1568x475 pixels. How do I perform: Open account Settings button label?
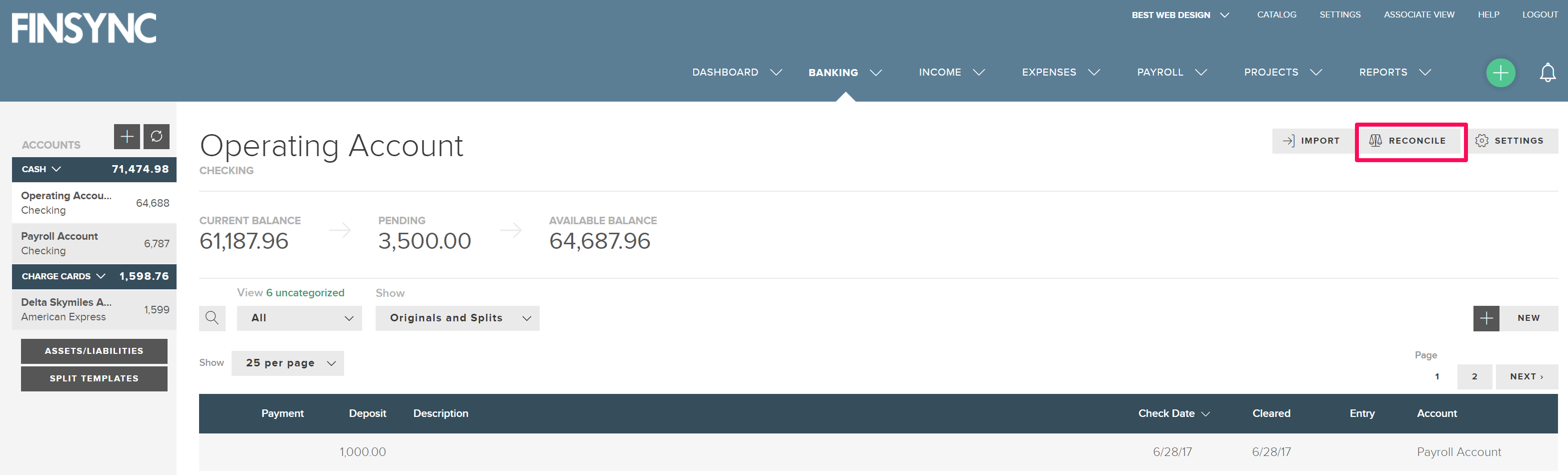[x=1518, y=141]
